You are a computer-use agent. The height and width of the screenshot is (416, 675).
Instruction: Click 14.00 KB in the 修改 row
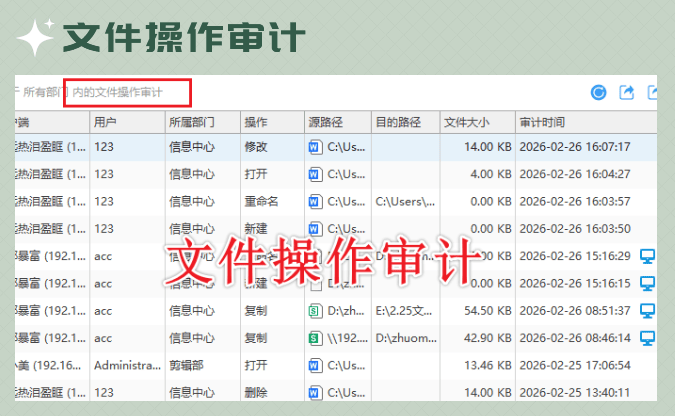pyautogui.click(x=487, y=147)
